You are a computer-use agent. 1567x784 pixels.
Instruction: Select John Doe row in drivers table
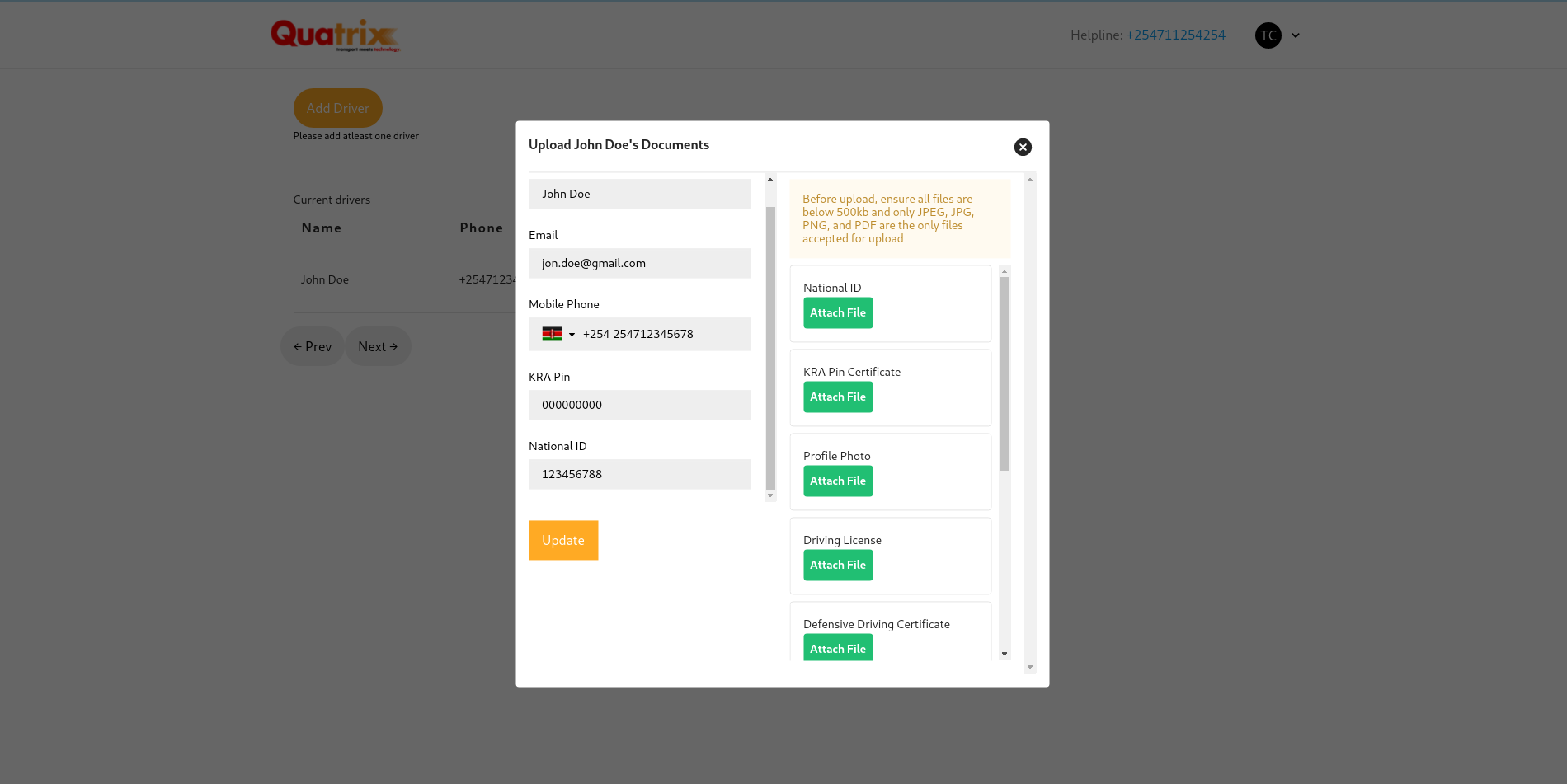click(404, 279)
